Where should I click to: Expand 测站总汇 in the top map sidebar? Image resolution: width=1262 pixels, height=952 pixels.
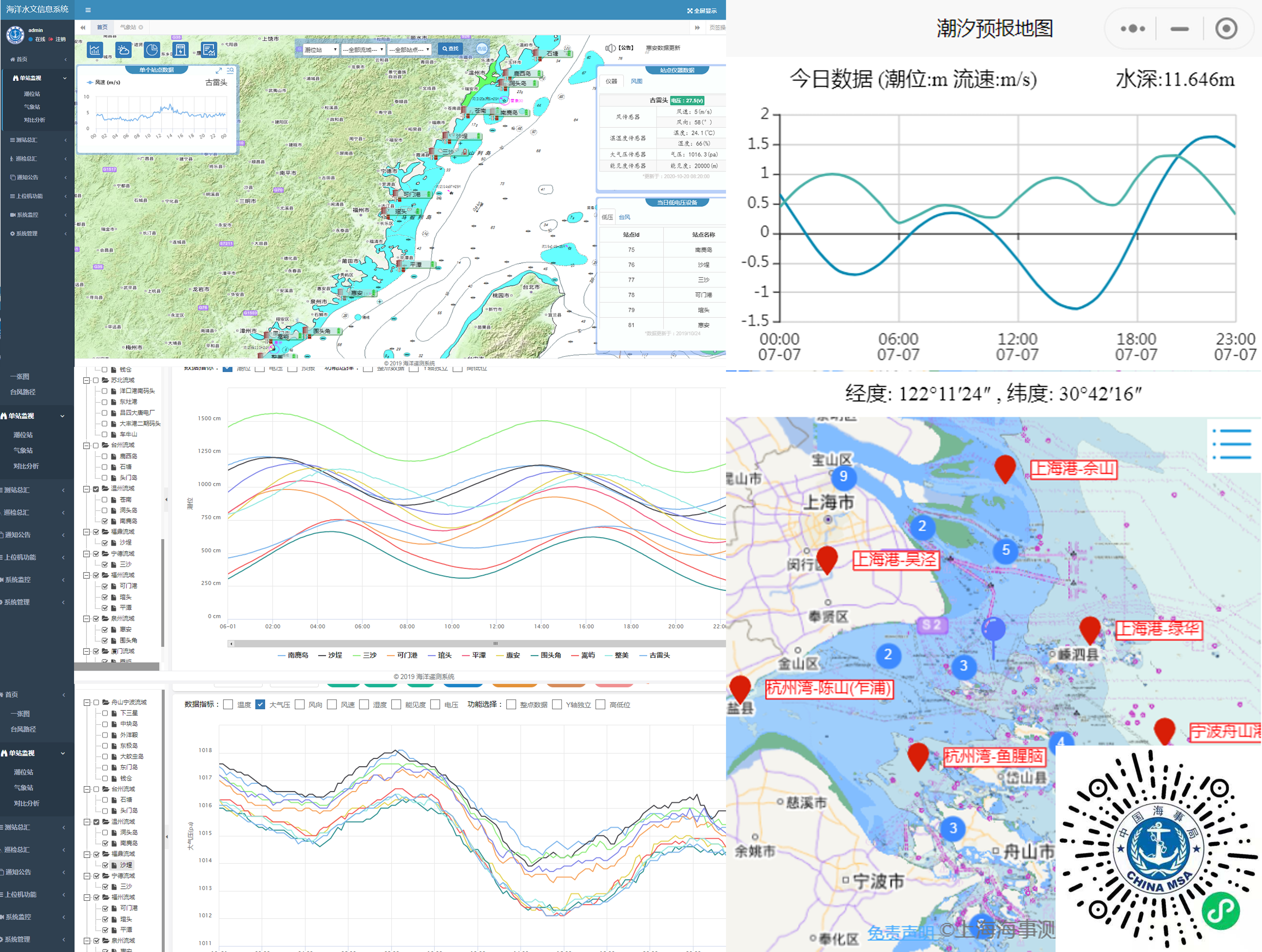38,140
